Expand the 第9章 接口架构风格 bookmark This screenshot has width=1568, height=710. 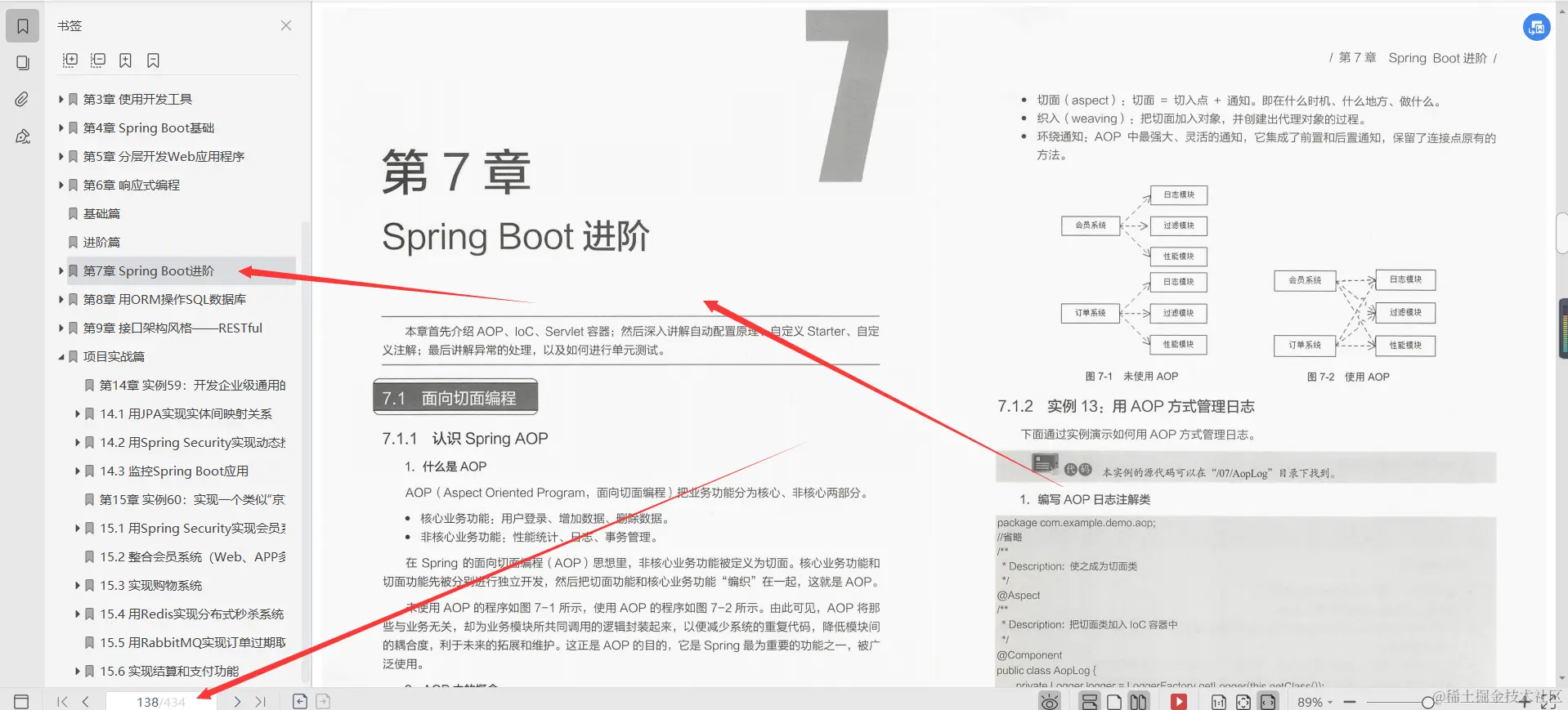pos(61,328)
